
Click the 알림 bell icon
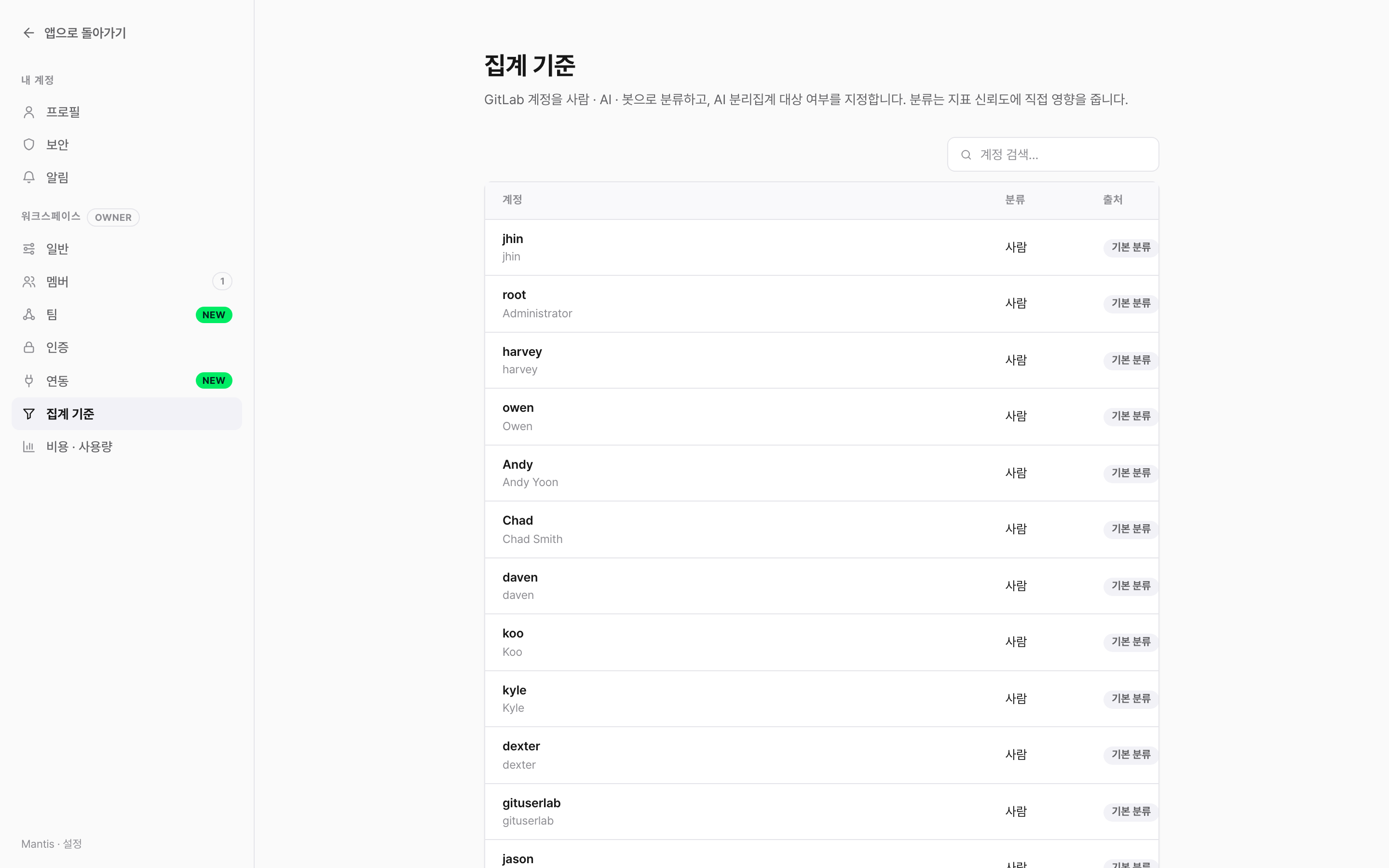pyautogui.click(x=29, y=177)
